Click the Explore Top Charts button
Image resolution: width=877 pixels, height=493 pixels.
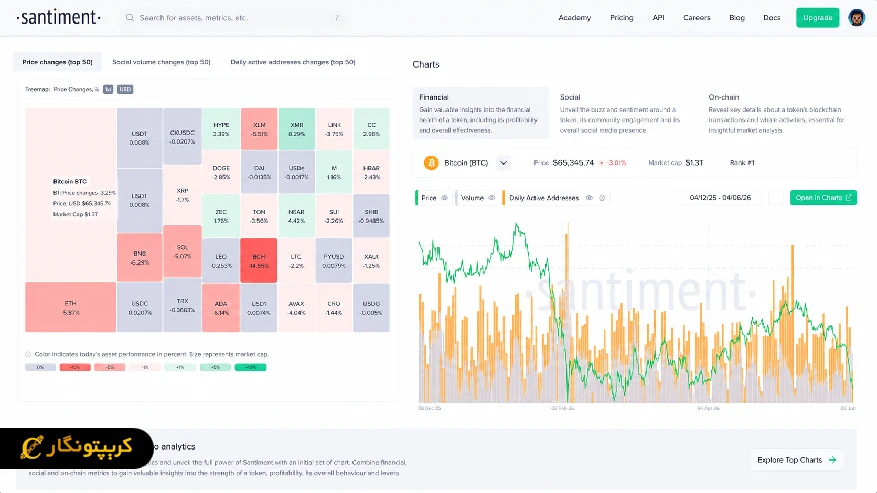click(796, 460)
